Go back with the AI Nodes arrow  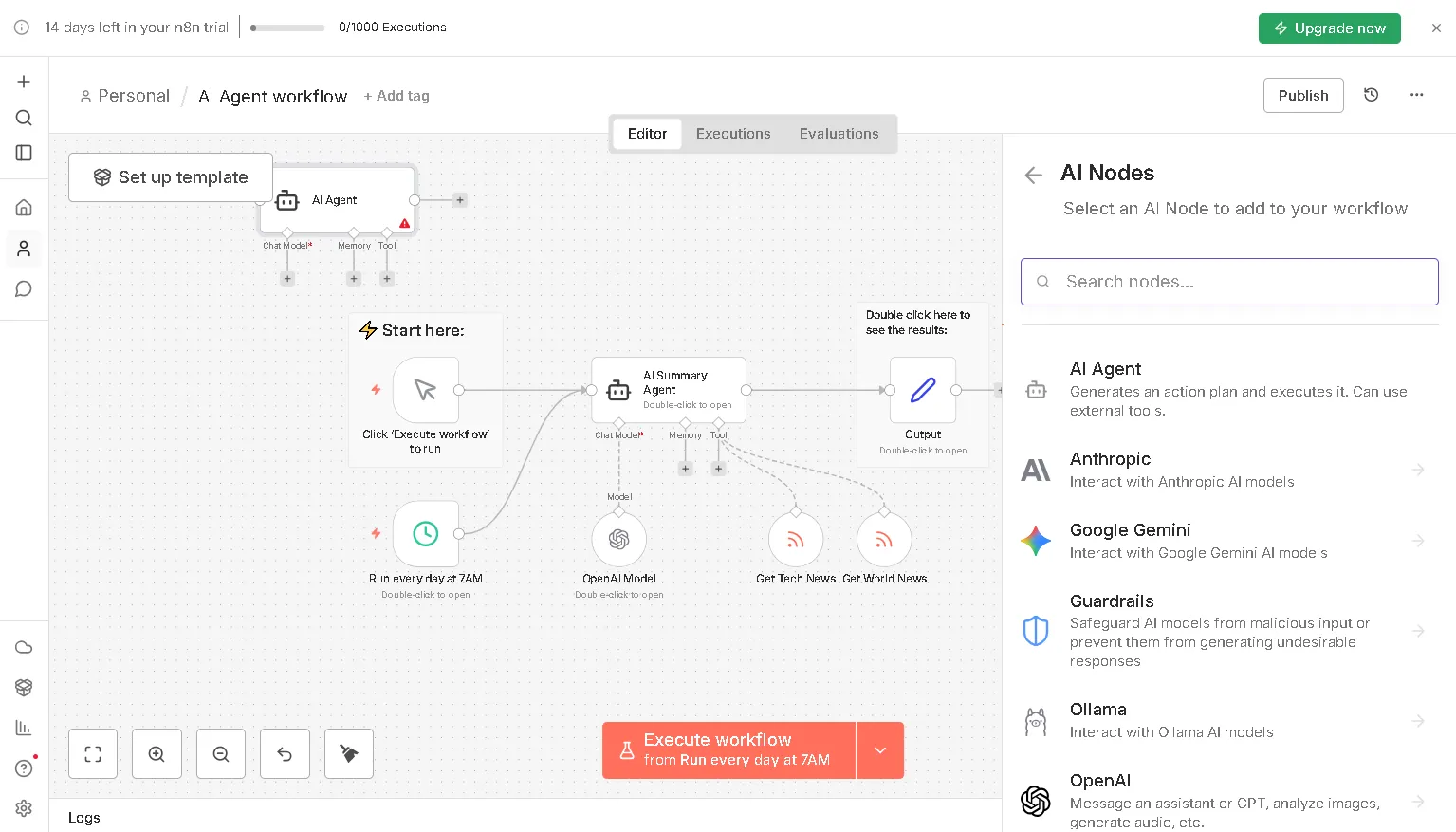pyautogui.click(x=1034, y=175)
